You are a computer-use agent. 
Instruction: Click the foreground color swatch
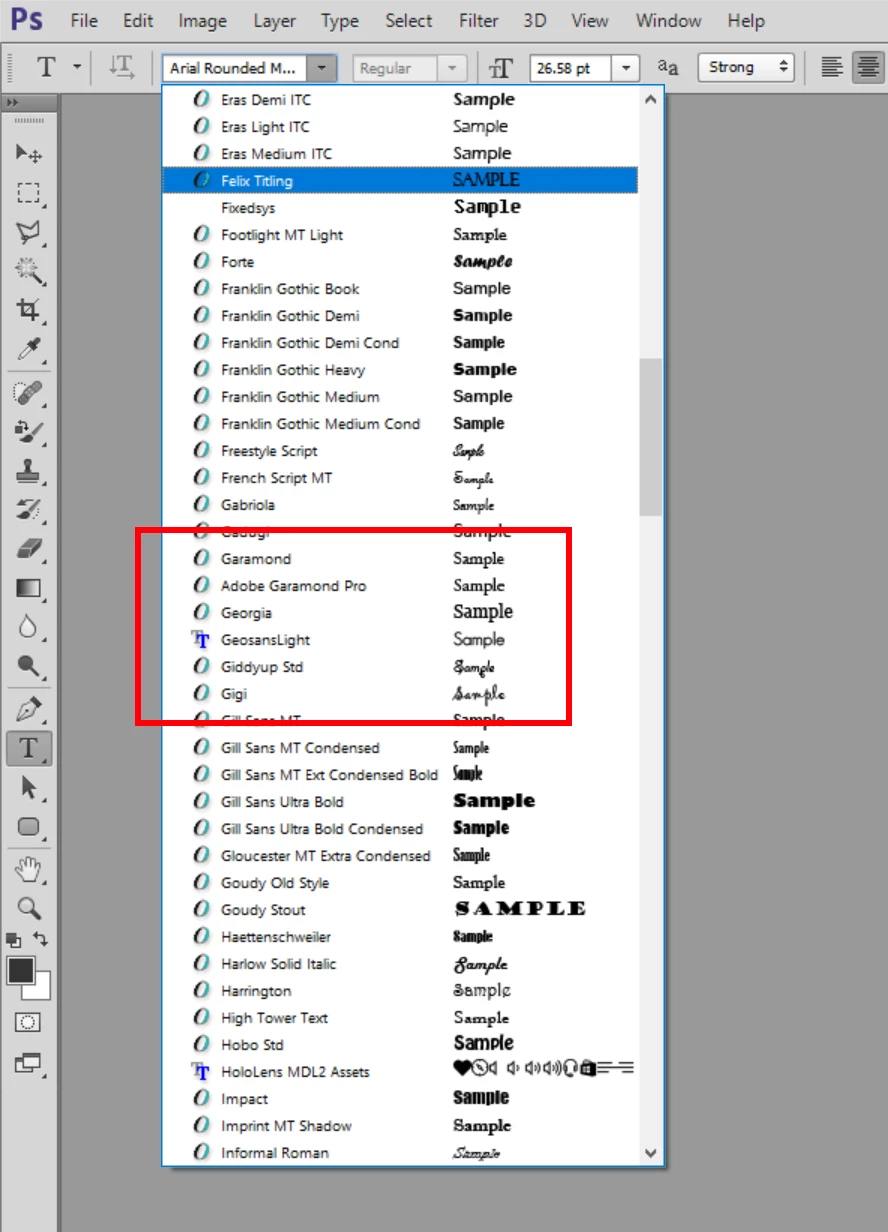pyautogui.click(x=20, y=969)
